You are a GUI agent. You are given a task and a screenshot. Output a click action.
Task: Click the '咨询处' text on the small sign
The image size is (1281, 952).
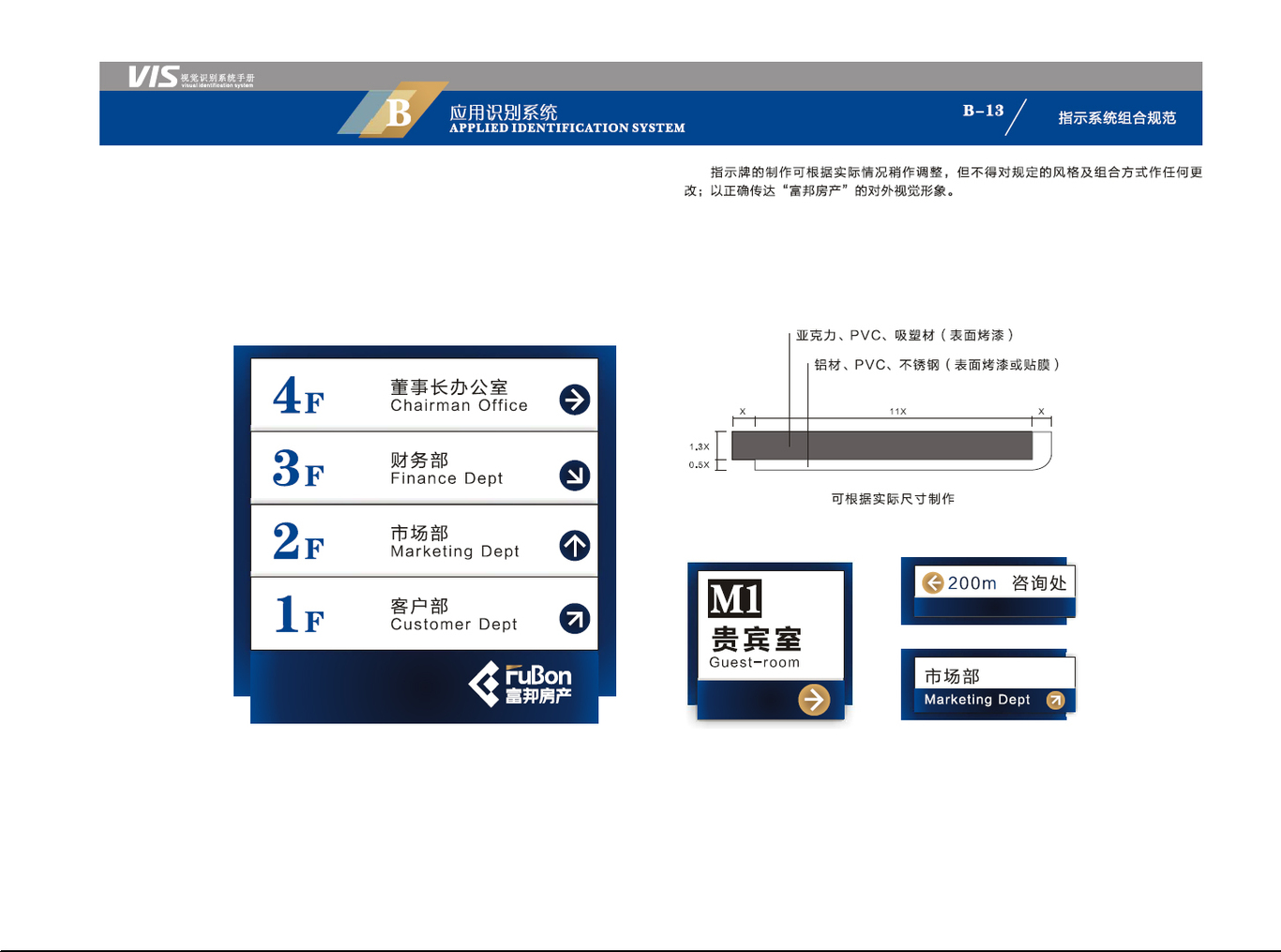tap(1039, 583)
